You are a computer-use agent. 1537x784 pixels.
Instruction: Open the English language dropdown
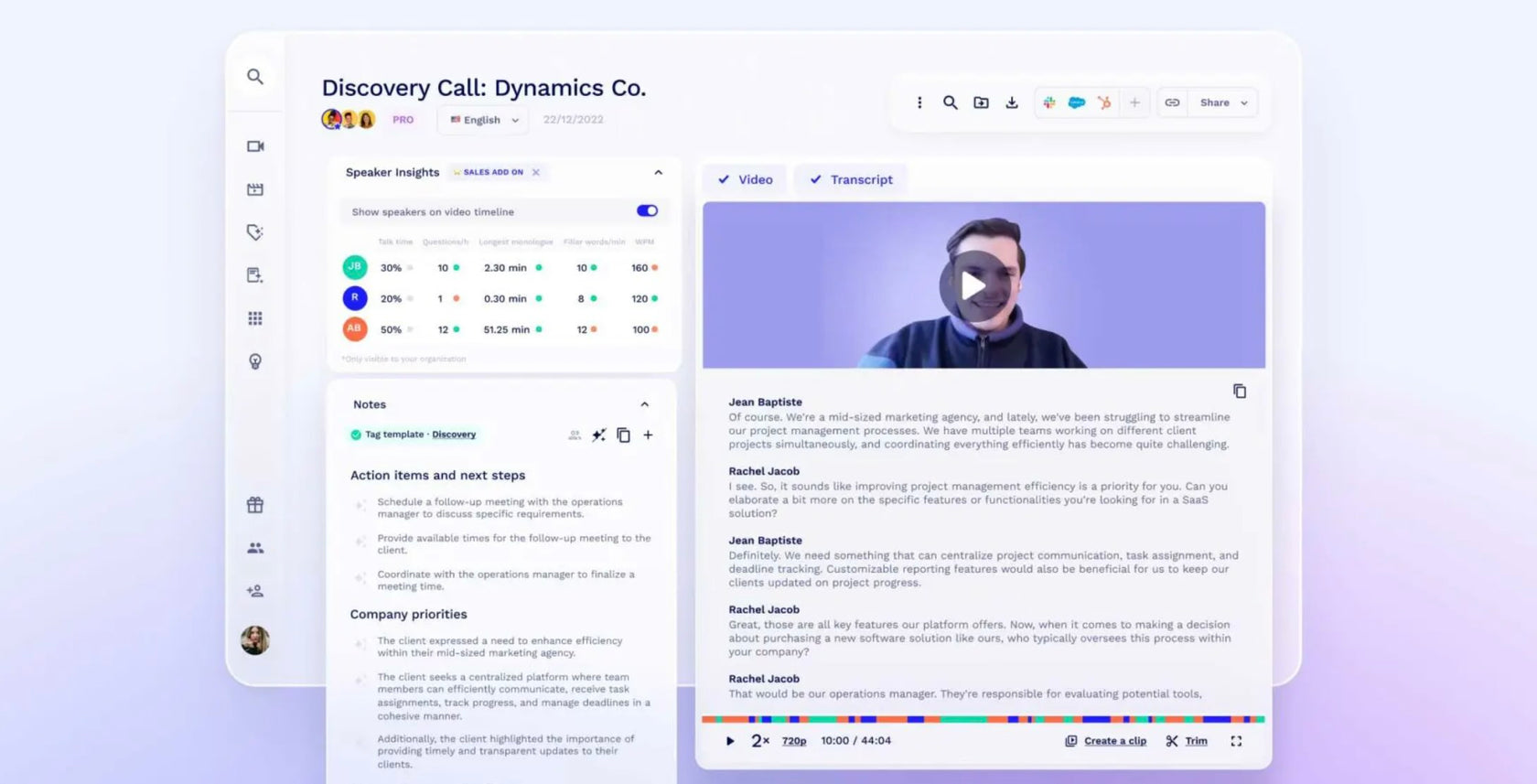point(483,120)
